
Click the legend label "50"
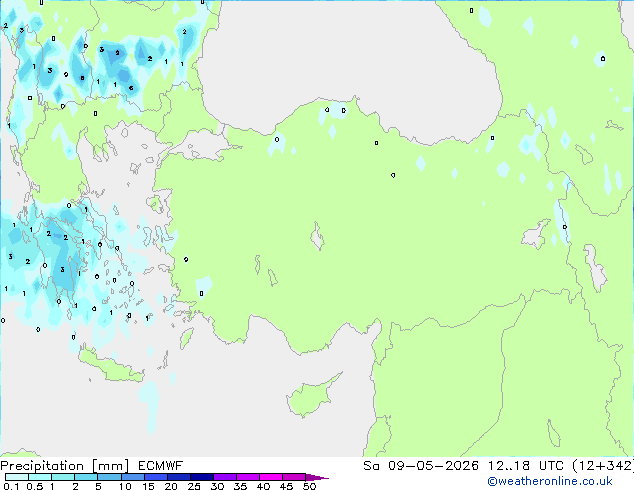pos(310,486)
